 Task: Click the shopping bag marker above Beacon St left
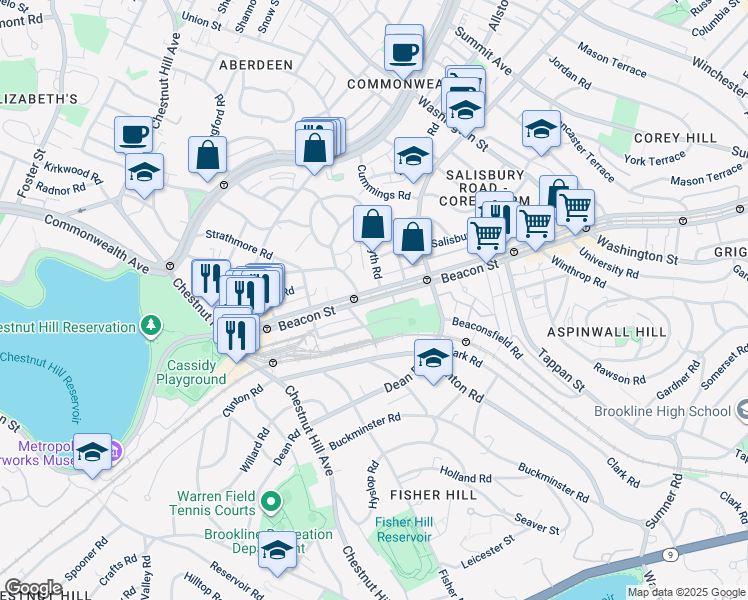coord(373,227)
